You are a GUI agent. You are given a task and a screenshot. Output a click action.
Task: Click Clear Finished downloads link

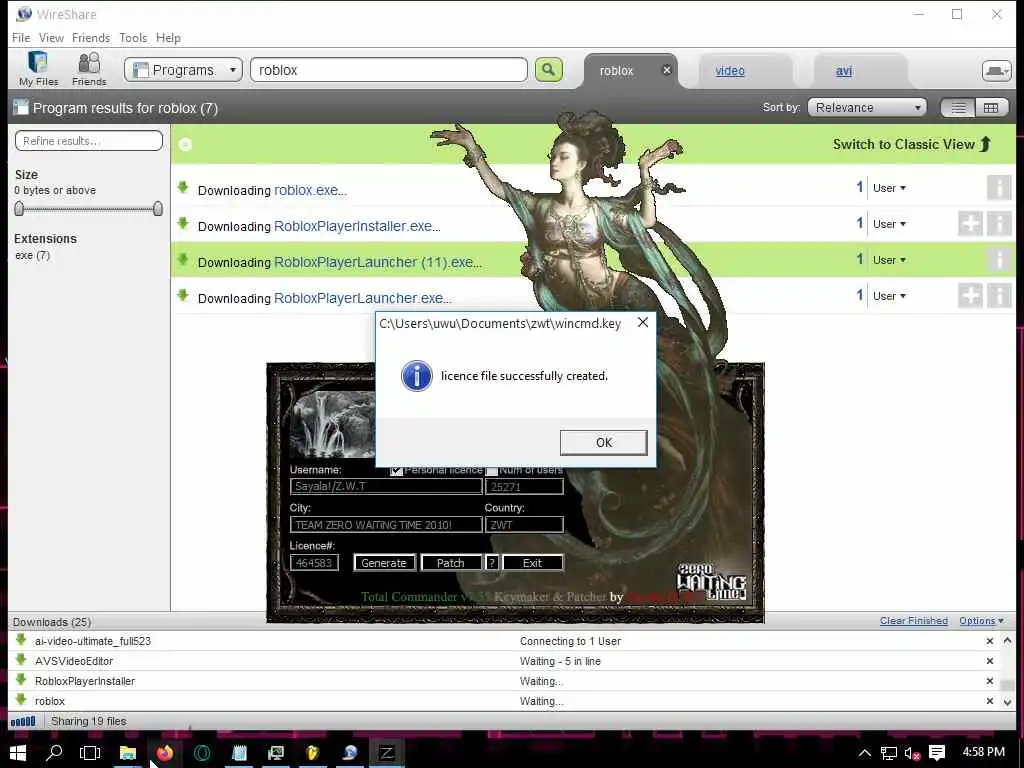(x=913, y=620)
